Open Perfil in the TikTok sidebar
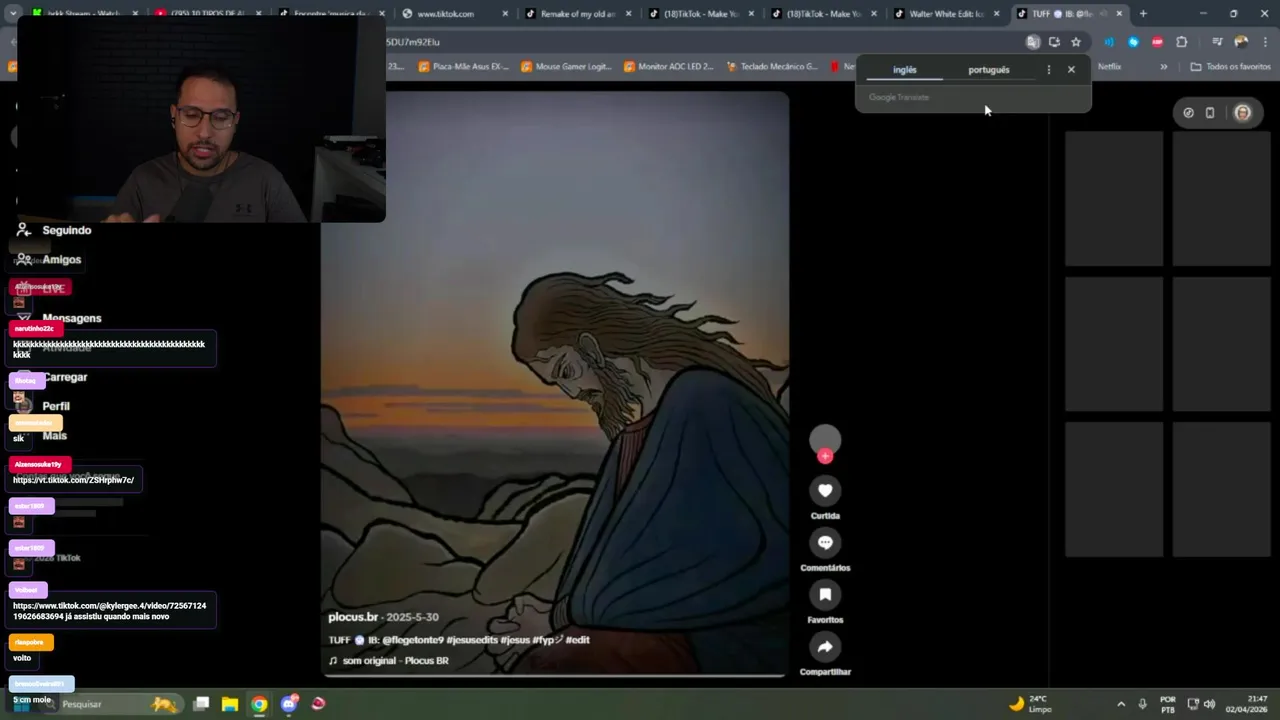1280x720 pixels. point(44,406)
